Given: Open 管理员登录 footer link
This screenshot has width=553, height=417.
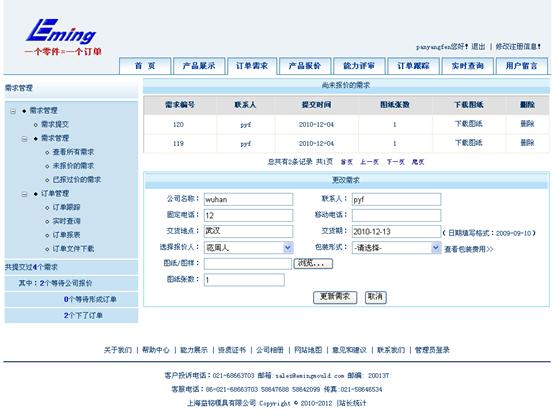Looking at the screenshot, I should point(432,350).
